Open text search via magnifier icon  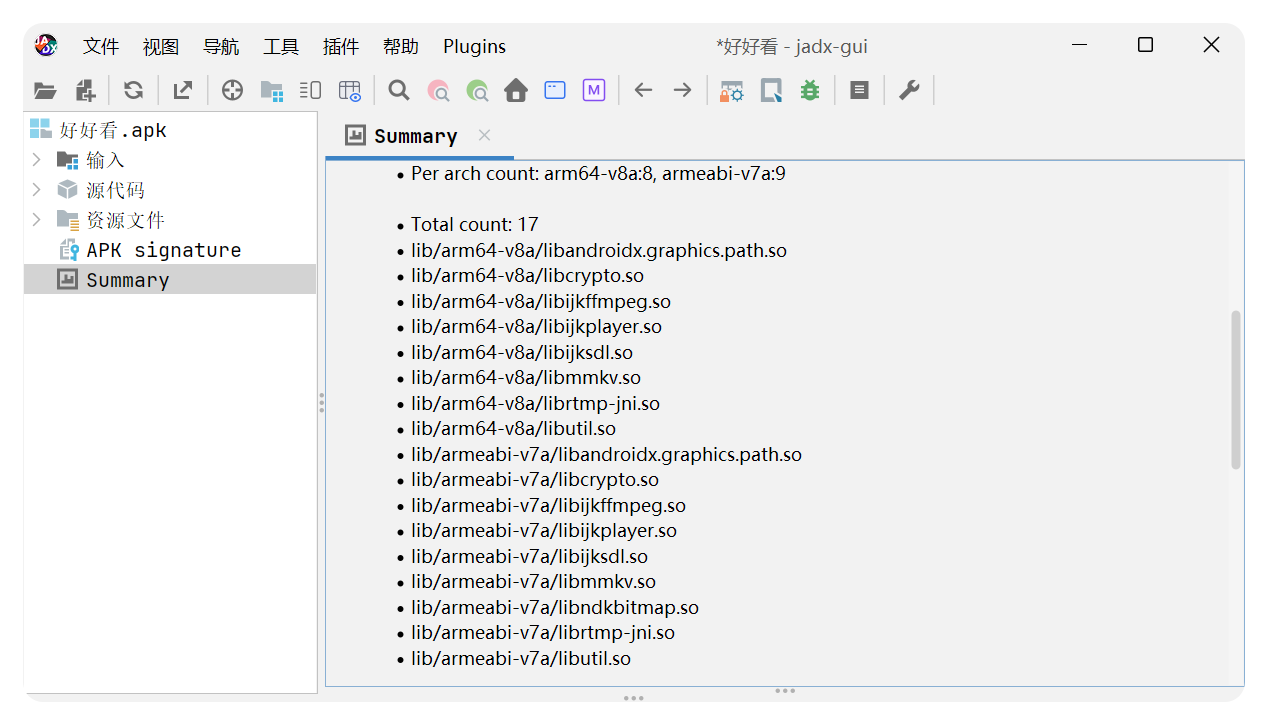(399, 91)
